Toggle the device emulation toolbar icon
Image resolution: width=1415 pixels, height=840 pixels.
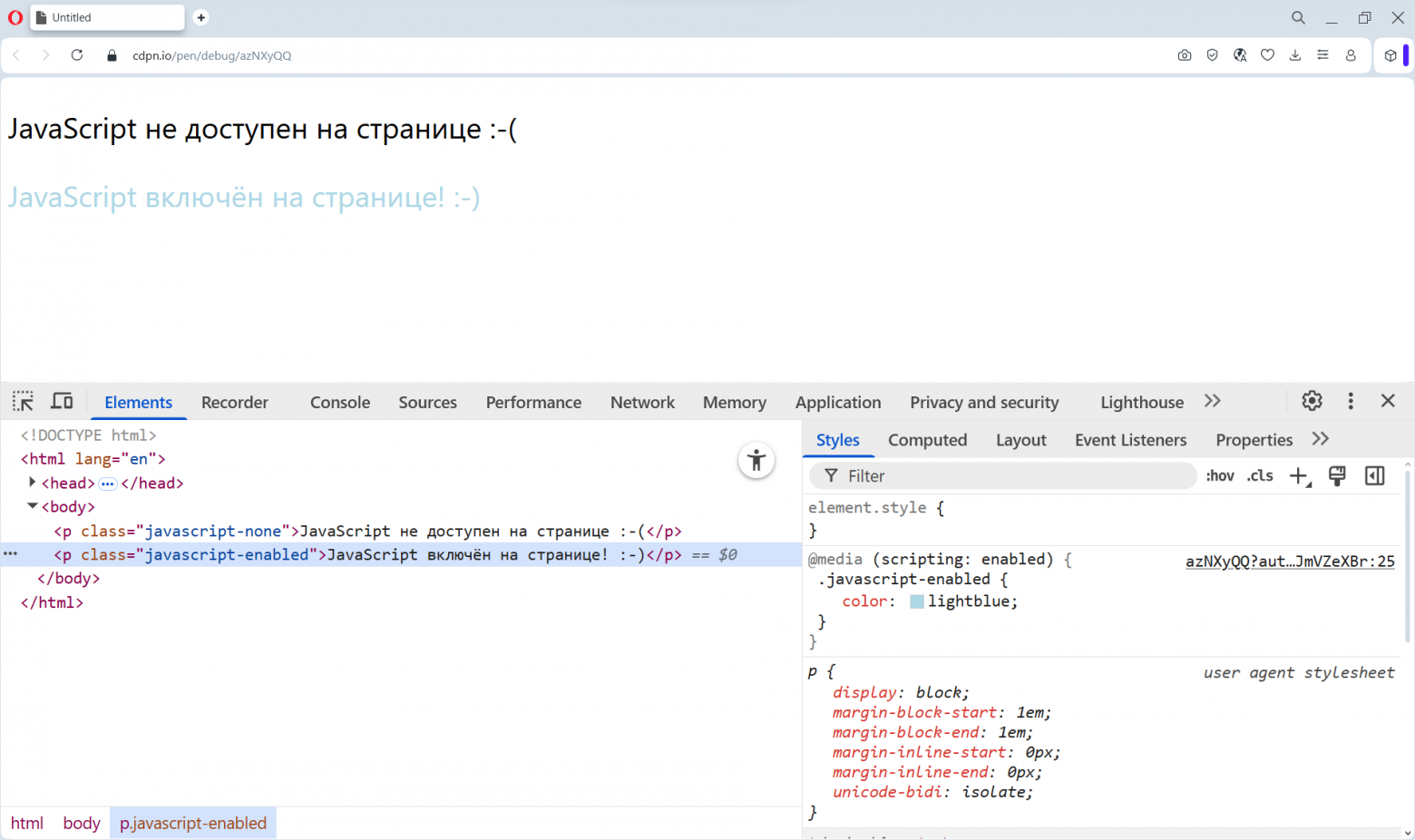(61, 400)
